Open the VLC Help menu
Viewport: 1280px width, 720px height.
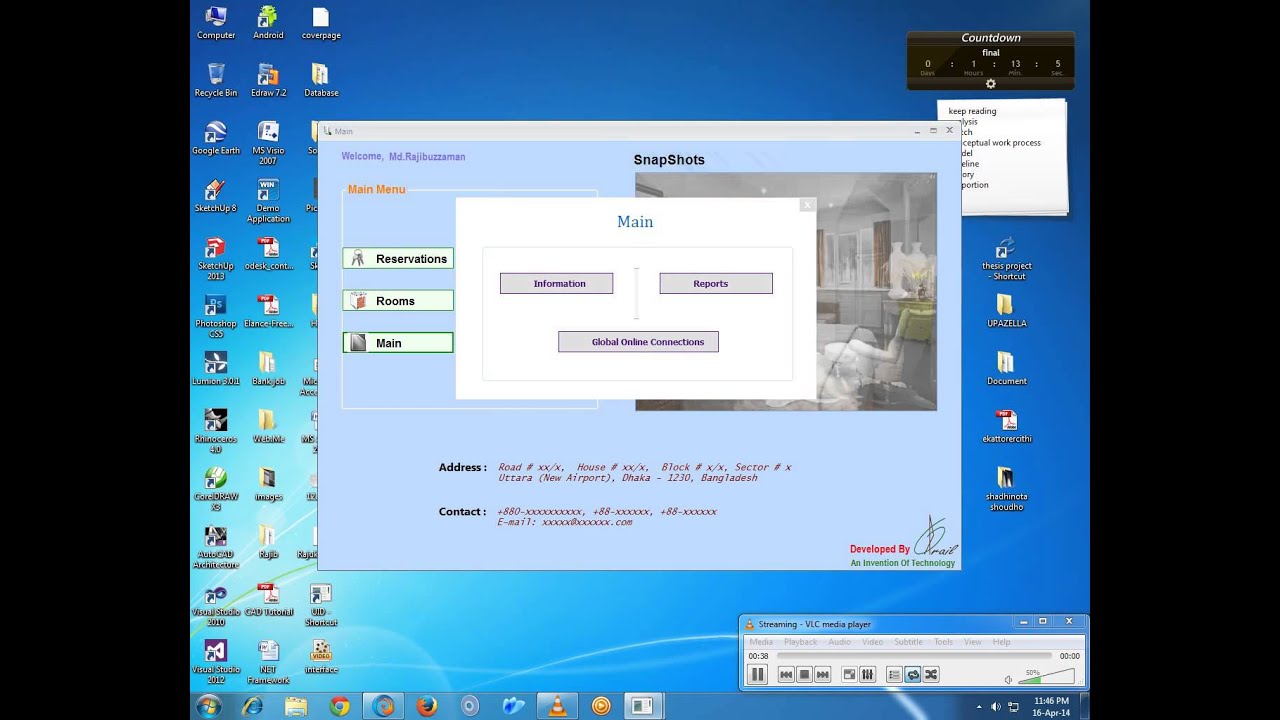pyautogui.click(x=1001, y=642)
